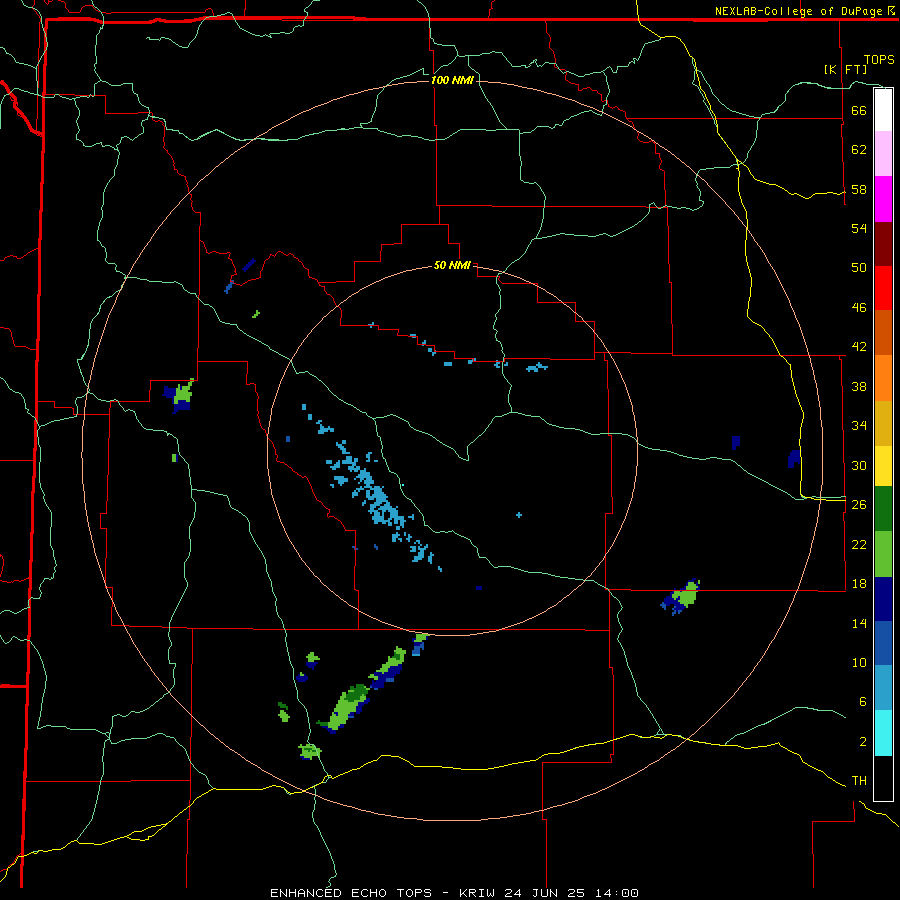
Task: Click the legend tick label 30
Action: coord(859,465)
